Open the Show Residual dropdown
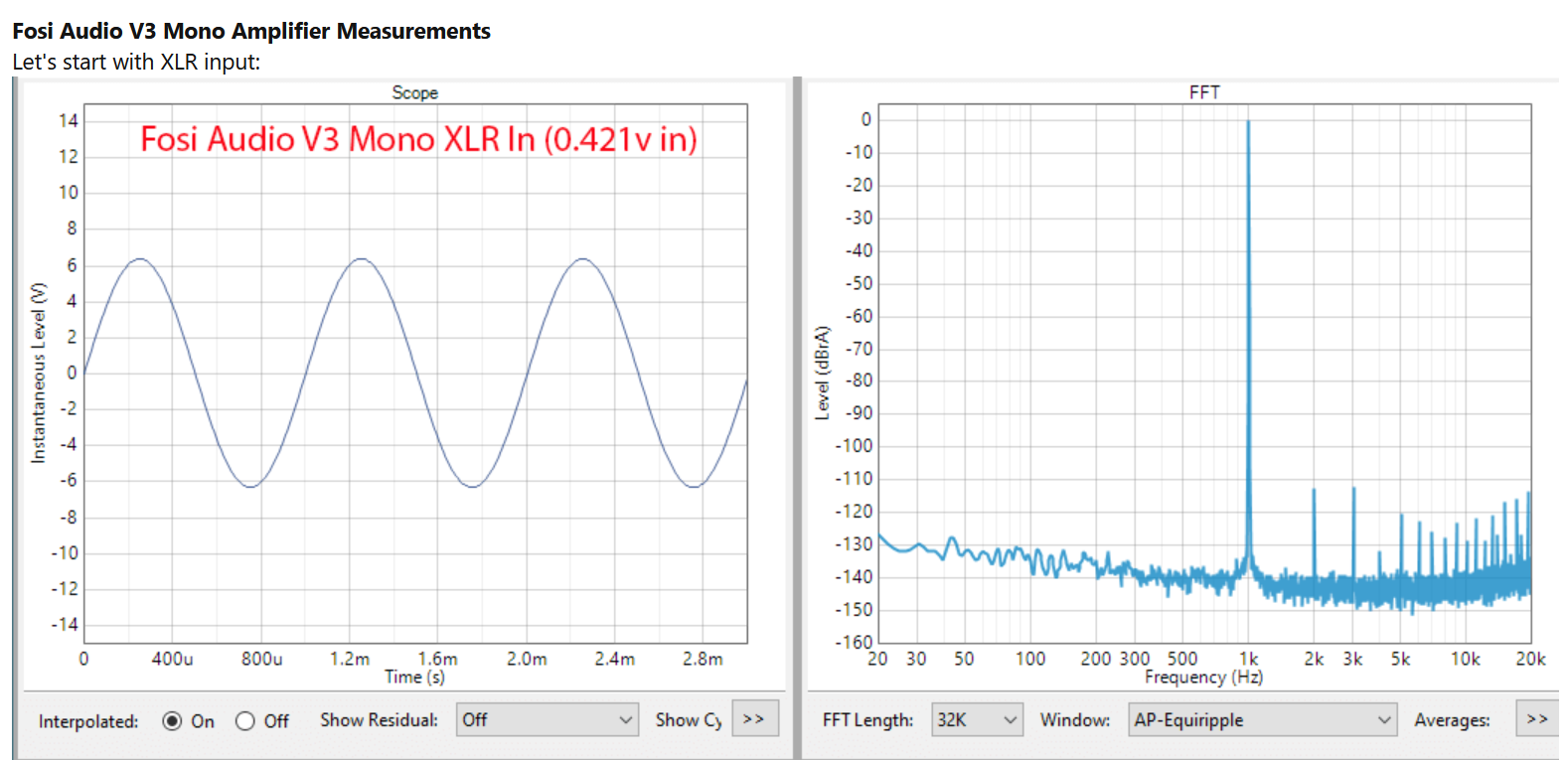The height and width of the screenshot is (760, 1568). (548, 719)
